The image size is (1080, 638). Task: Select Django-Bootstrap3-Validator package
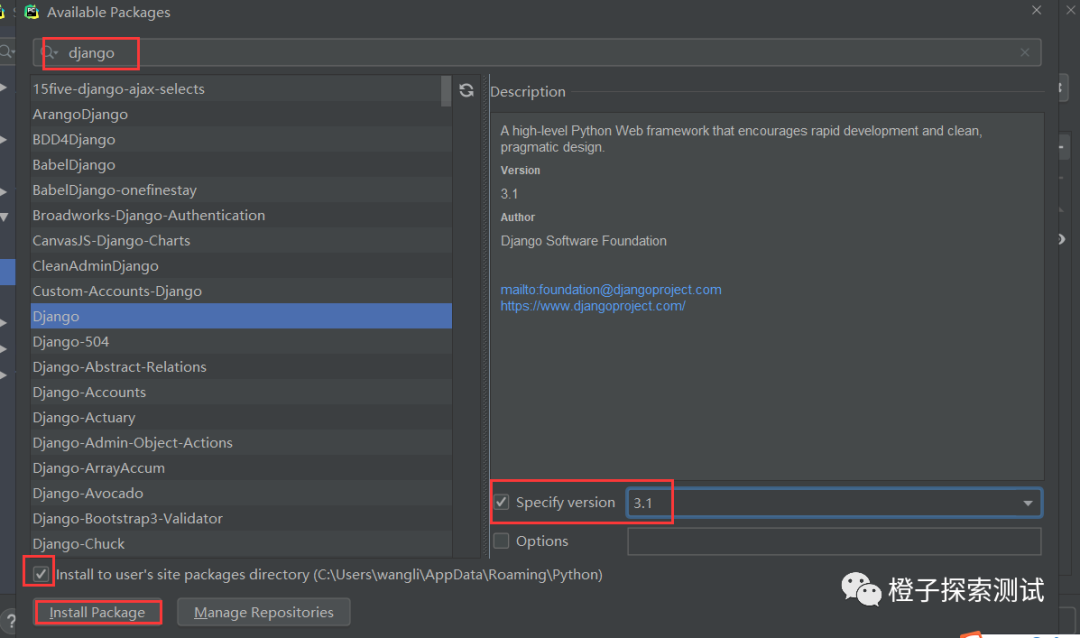coord(241,519)
